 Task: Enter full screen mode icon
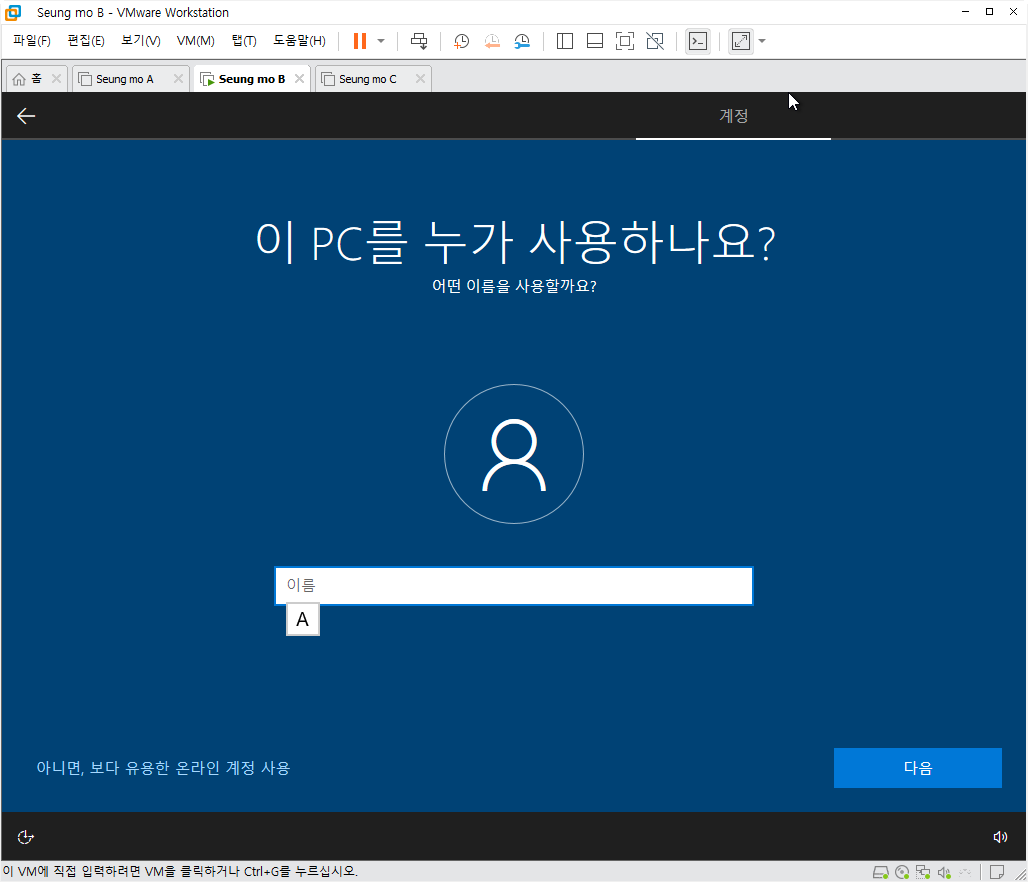point(625,41)
